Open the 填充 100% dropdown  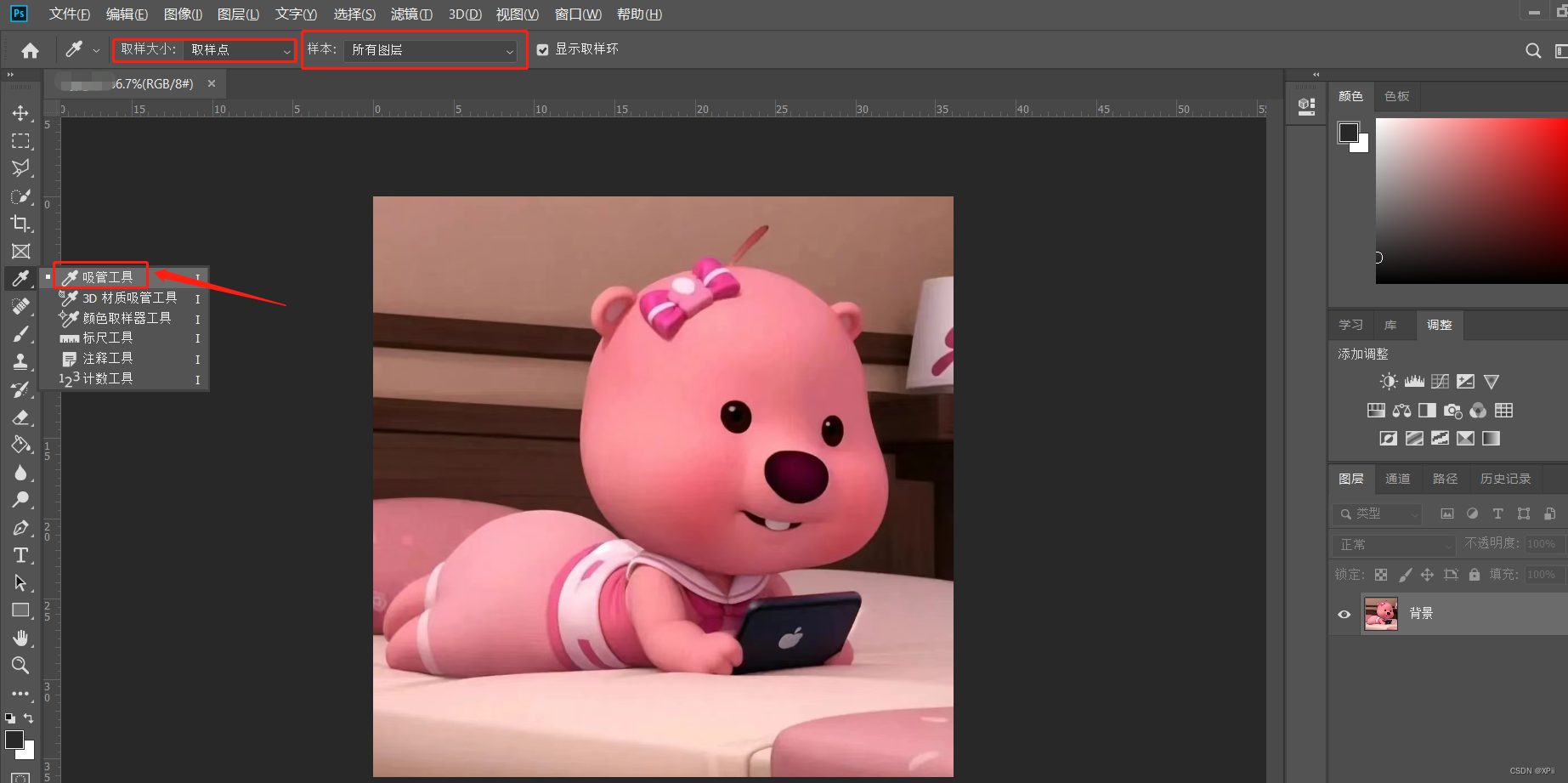[1543, 575]
